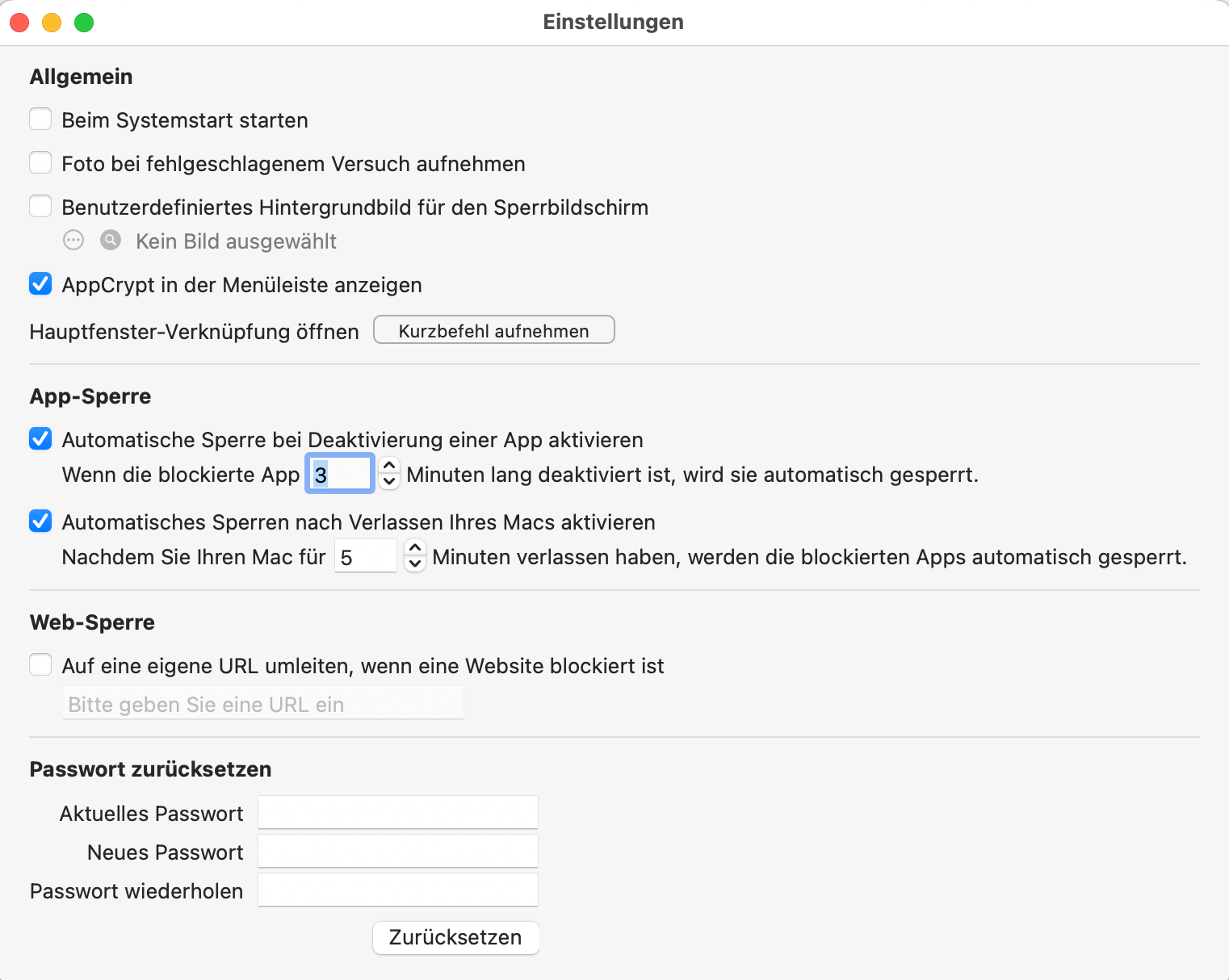Viewport: 1229px width, 980px height.
Task: Click Kurzbefehl aufnehmen
Action: click(493, 329)
